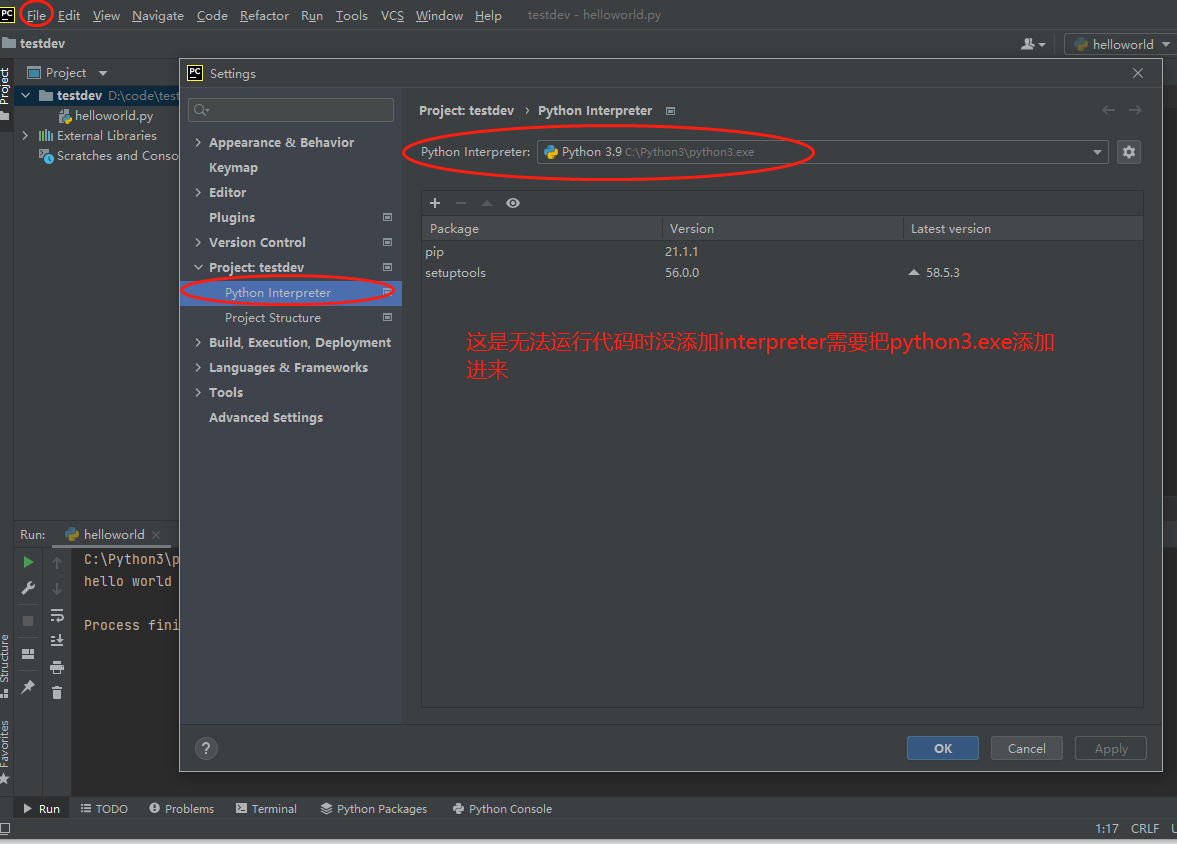
Task: Click the up stack trace arrow icon
Action: 57,562
